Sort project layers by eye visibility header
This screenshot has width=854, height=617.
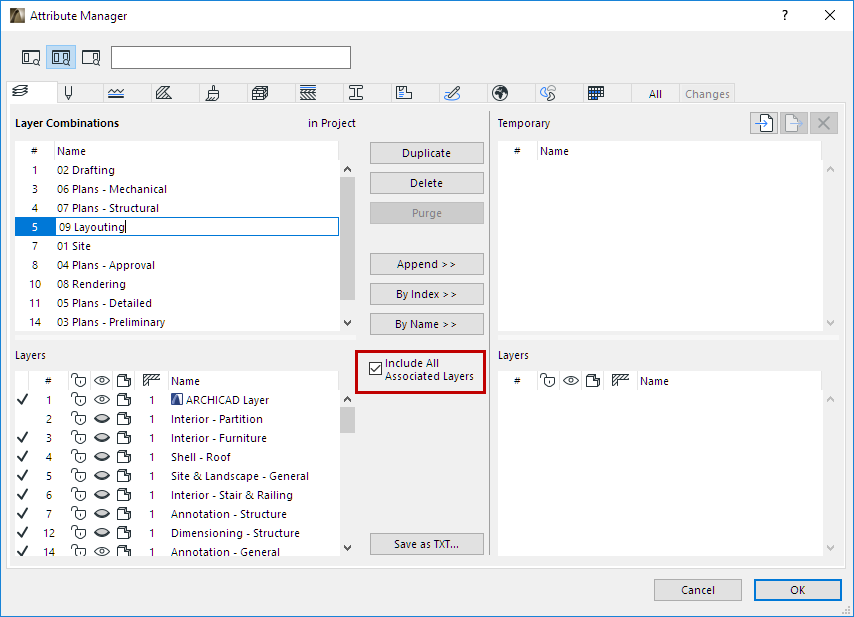(102, 381)
